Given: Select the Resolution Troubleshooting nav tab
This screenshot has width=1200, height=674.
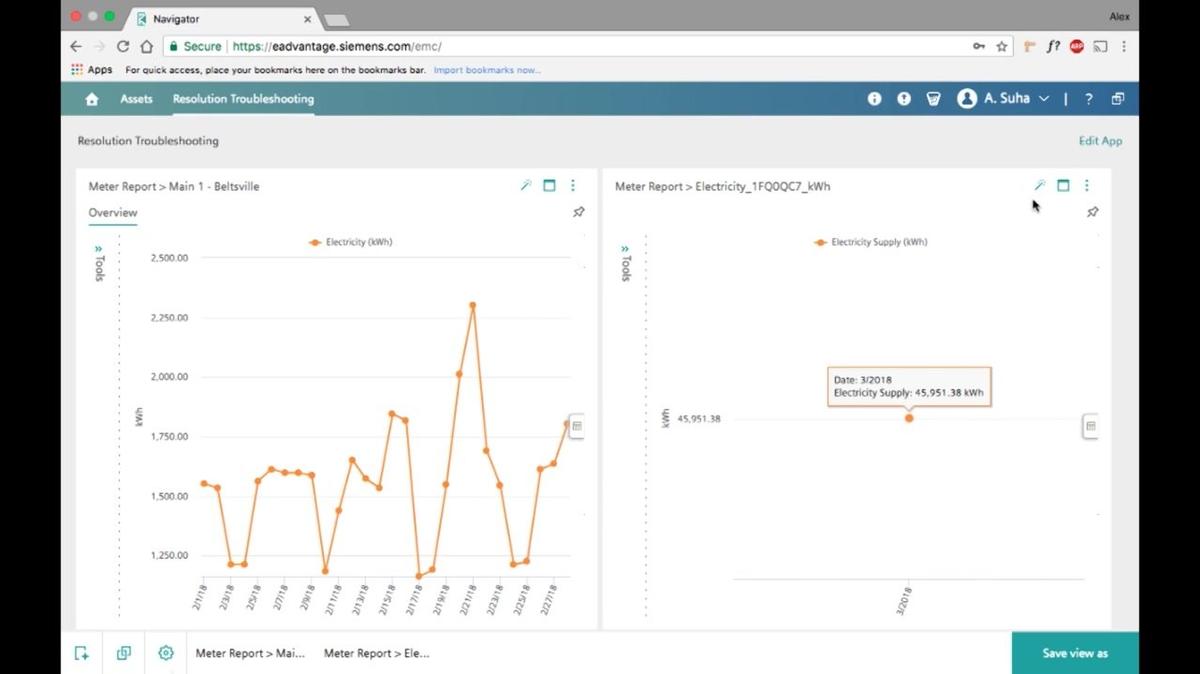Looking at the screenshot, I should pyautogui.click(x=243, y=99).
